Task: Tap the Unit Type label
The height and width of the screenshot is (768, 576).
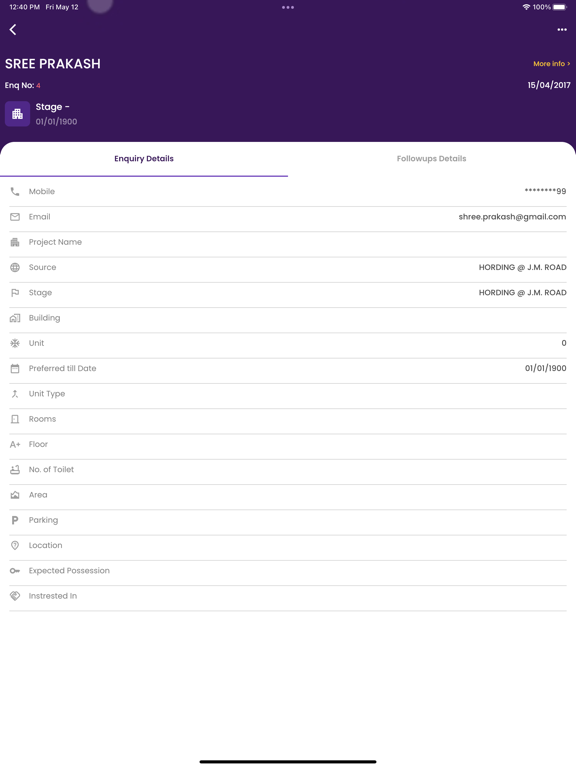Action: tap(47, 394)
